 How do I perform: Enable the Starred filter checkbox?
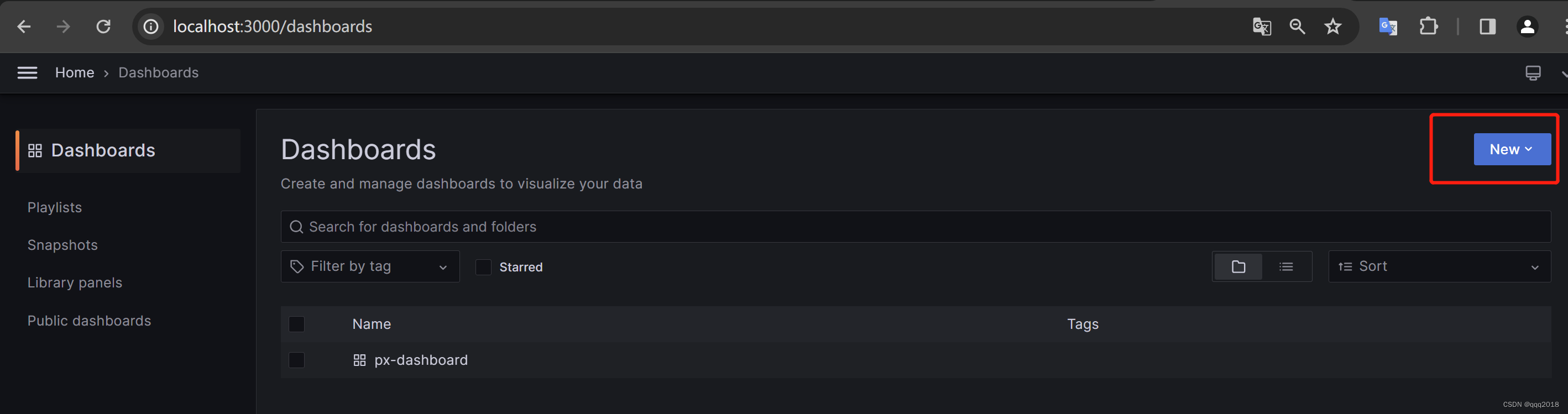pos(483,268)
